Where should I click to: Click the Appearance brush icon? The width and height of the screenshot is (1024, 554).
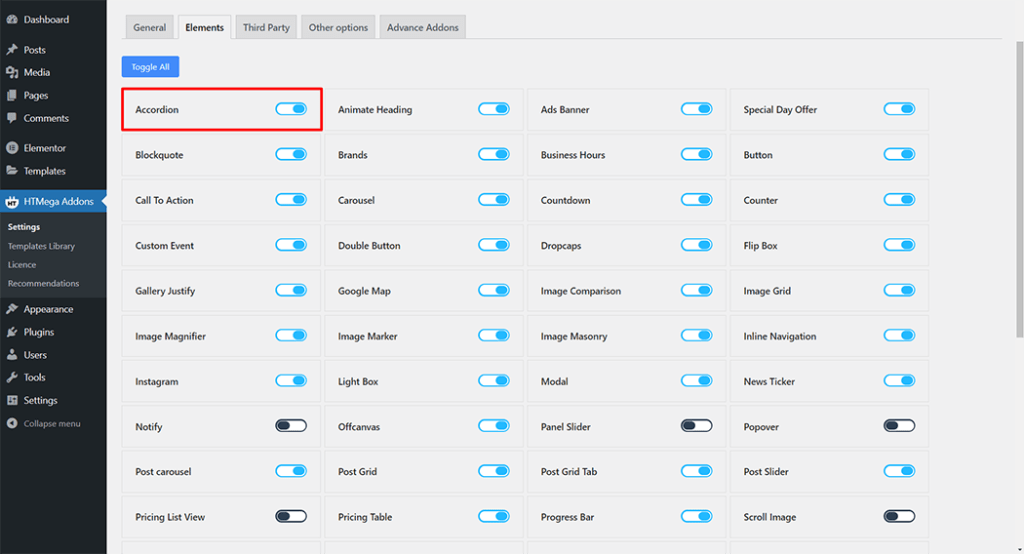point(12,309)
